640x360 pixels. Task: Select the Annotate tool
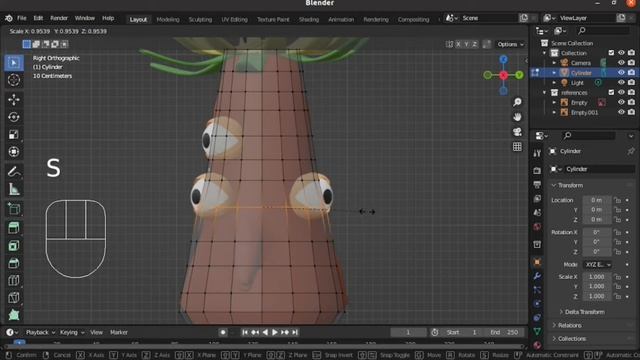pos(14,171)
